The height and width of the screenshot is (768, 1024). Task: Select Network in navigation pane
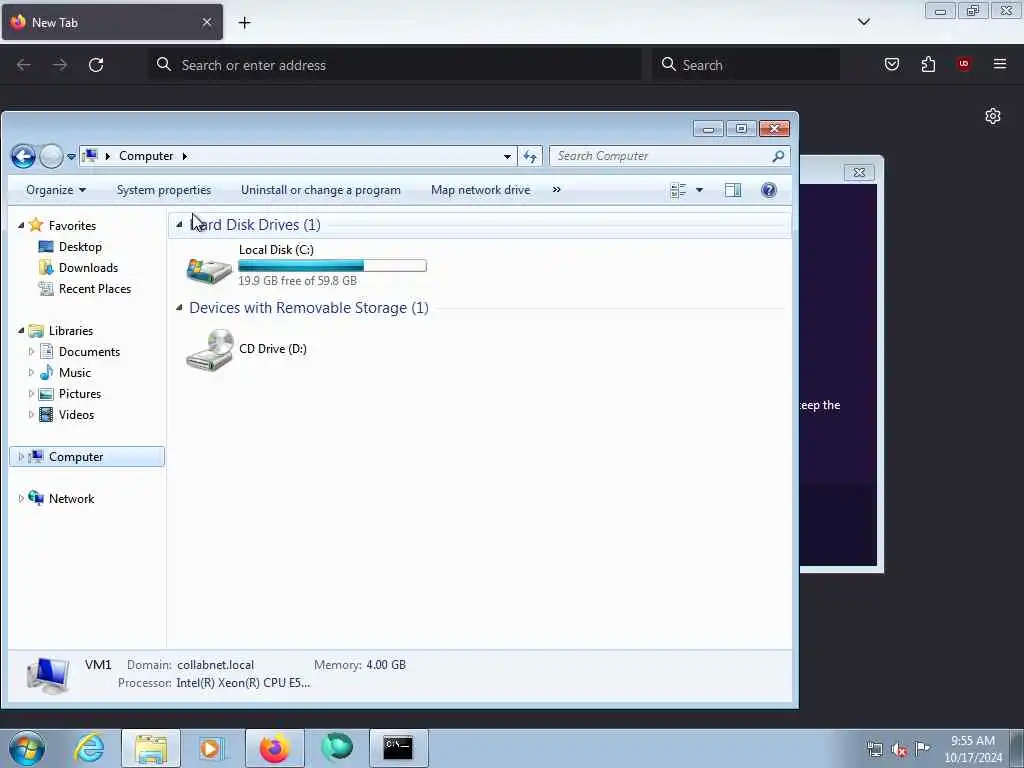71,499
